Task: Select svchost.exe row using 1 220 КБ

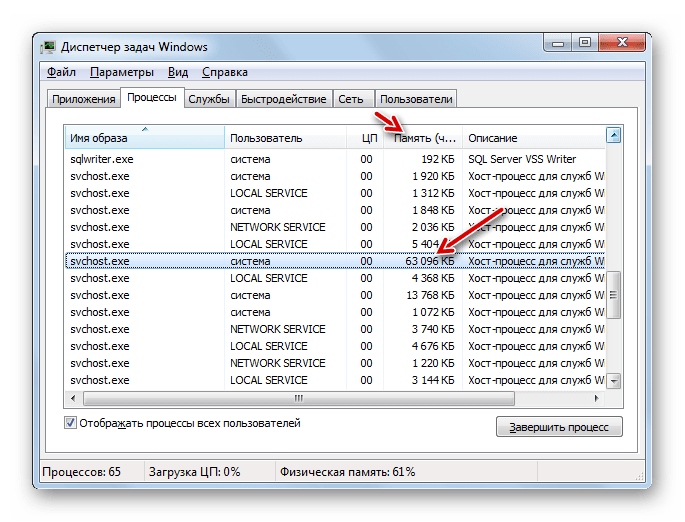Action: point(335,363)
